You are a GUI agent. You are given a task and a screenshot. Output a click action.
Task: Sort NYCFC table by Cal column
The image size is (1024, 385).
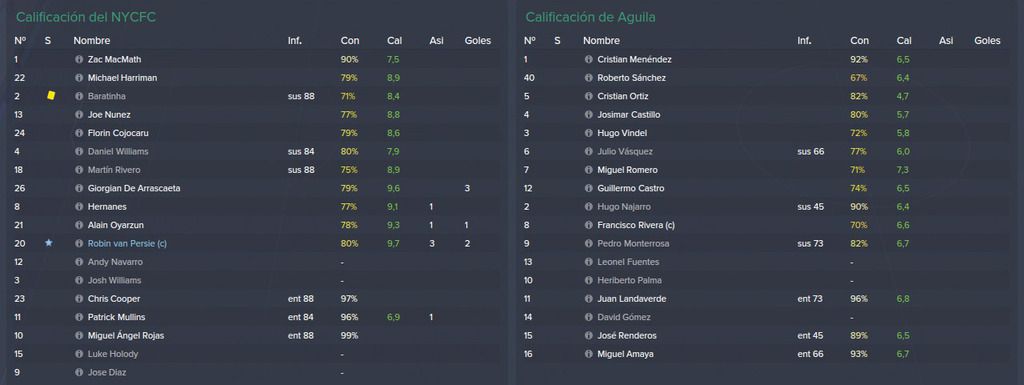pyautogui.click(x=394, y=40)
